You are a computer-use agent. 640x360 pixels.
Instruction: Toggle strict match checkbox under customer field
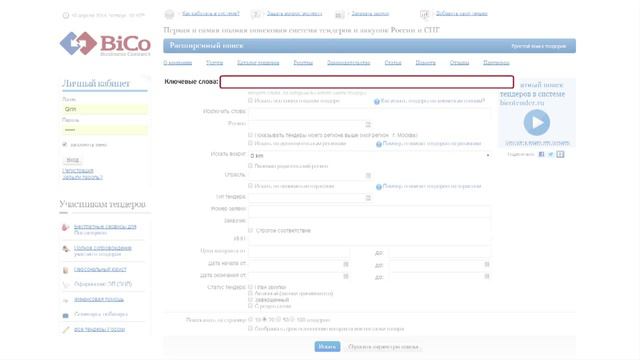point(250,230)
